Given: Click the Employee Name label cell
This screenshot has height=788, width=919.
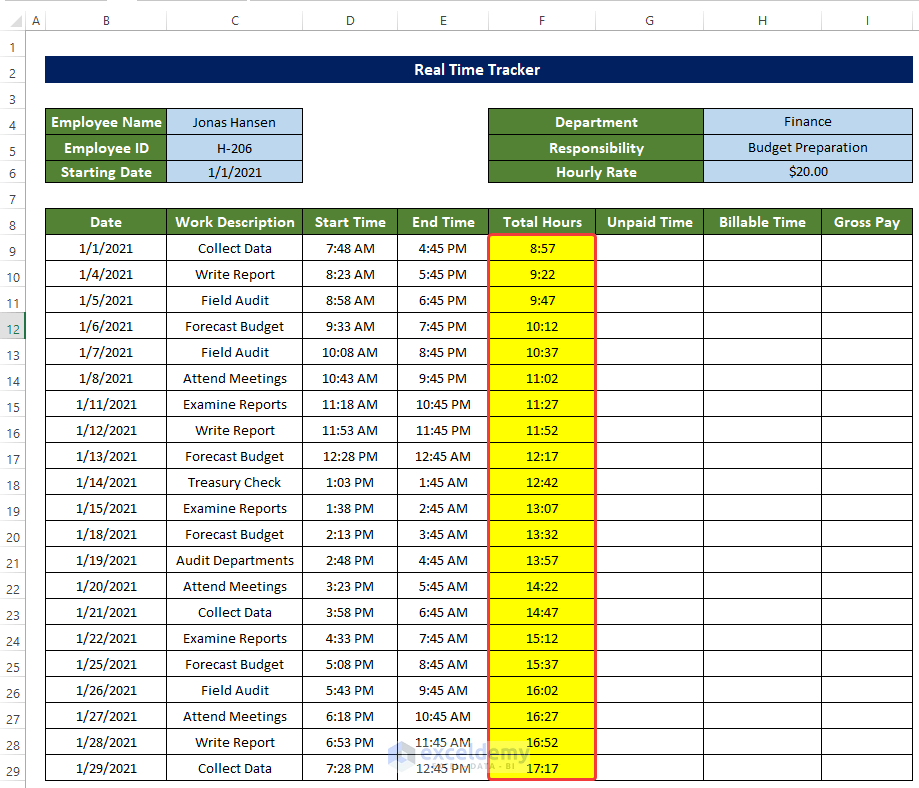Looking at the screenshot, I should pyautogui.click(x=106, y=122).
